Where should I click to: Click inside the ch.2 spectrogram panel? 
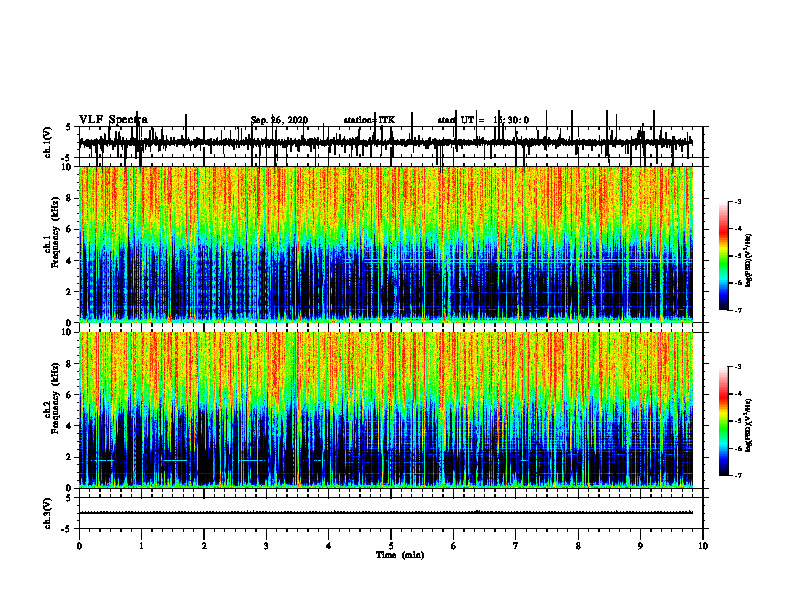click(x=386, y=410)
